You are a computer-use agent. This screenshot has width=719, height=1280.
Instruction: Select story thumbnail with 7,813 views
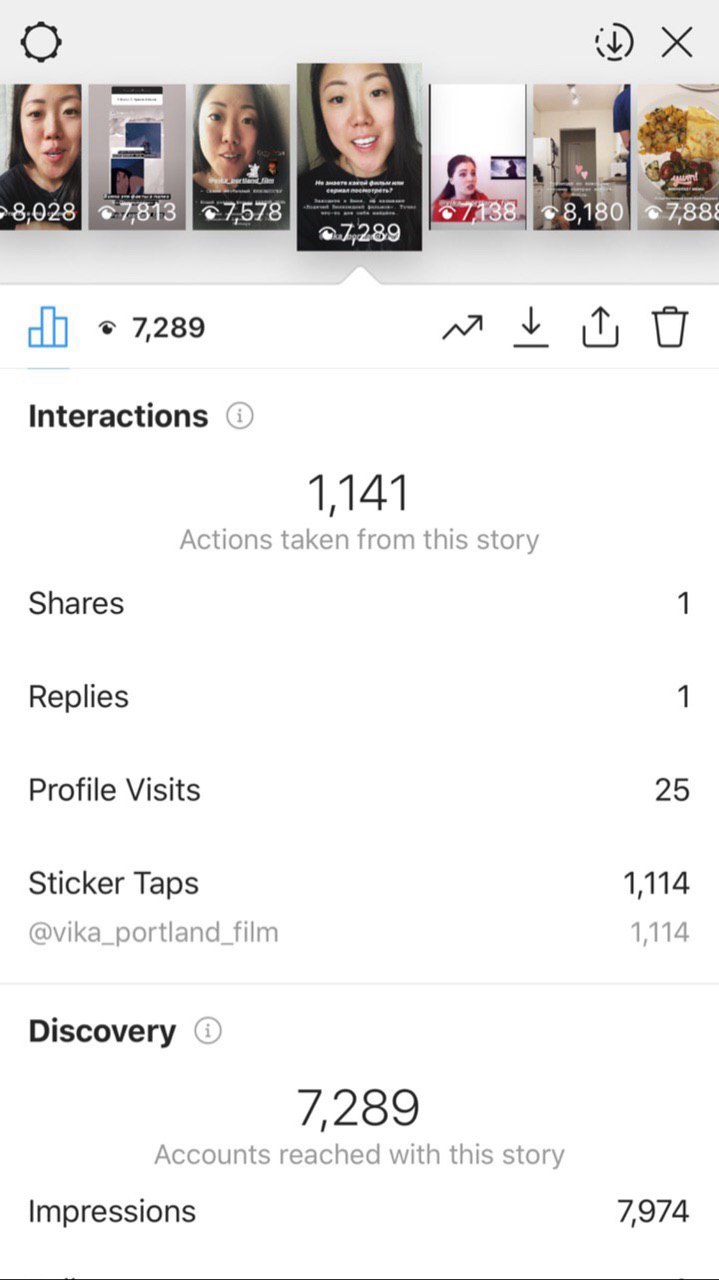click(137, 157)
